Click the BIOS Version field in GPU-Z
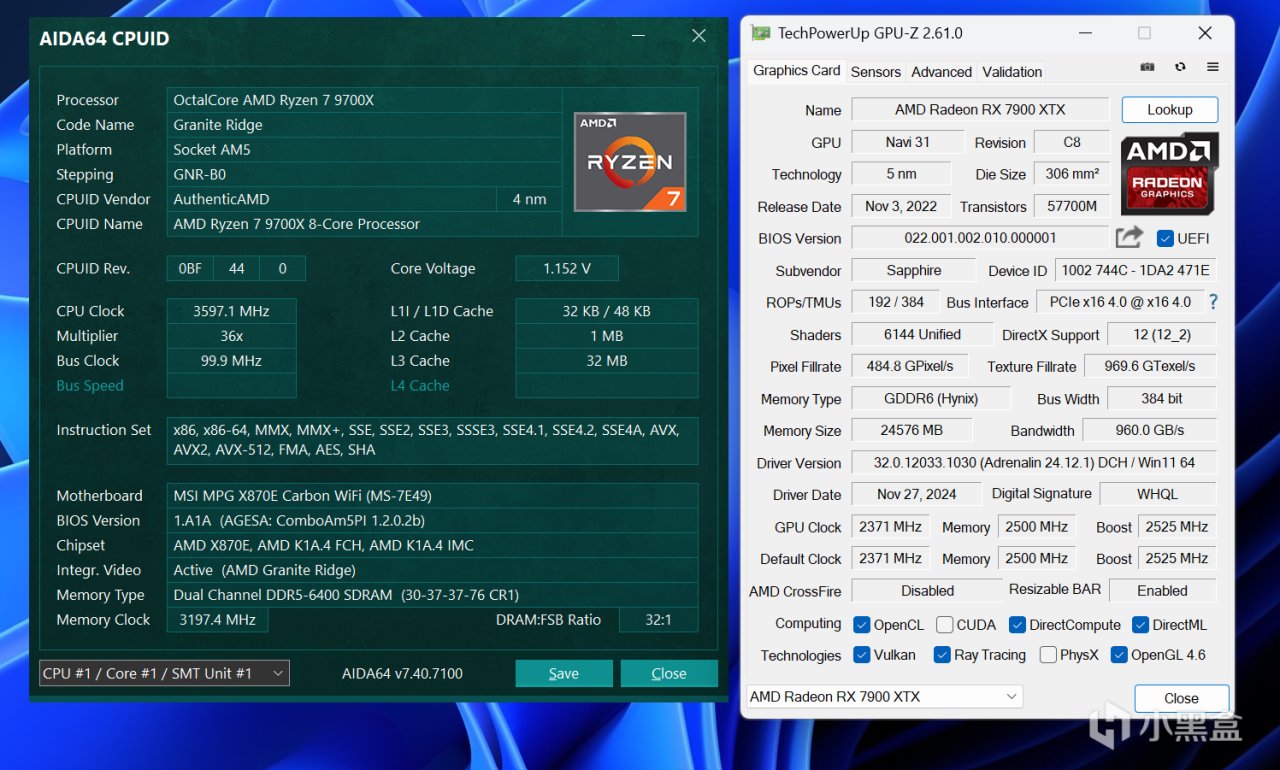The image size is (1280, 770). tap(980, 238)
